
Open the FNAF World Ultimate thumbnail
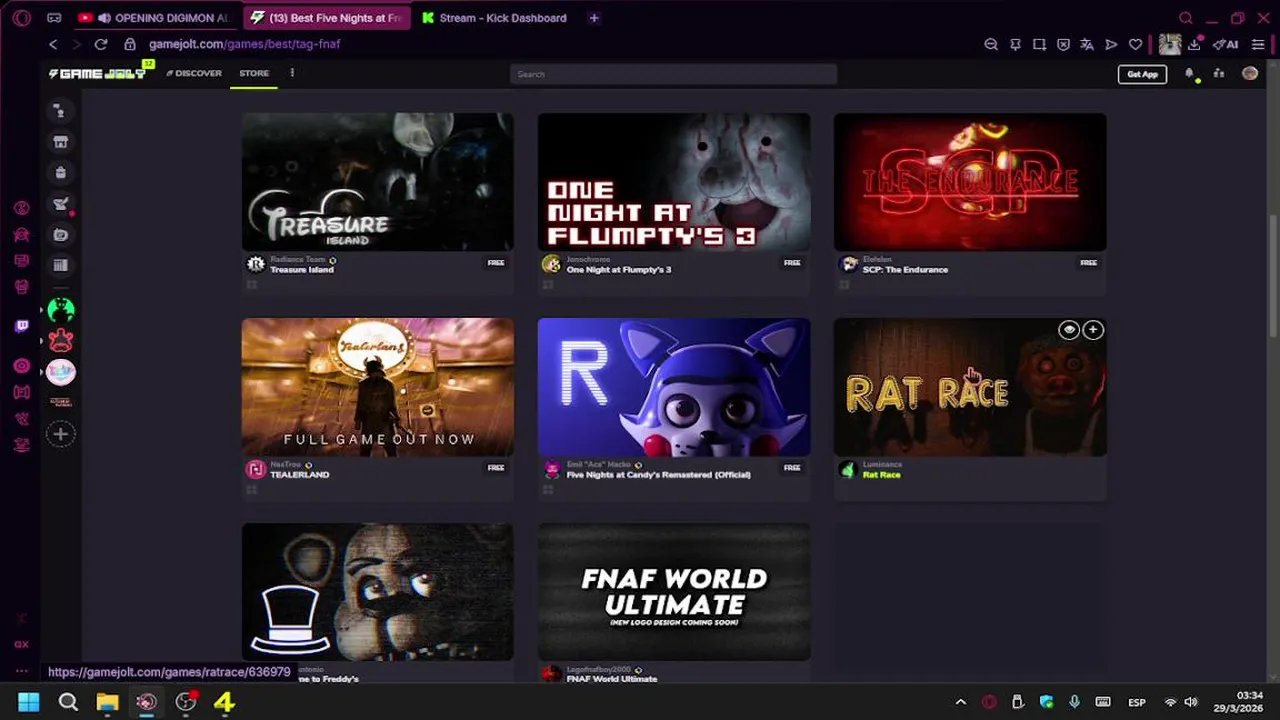pyautogui.click(x=674, y=592)
